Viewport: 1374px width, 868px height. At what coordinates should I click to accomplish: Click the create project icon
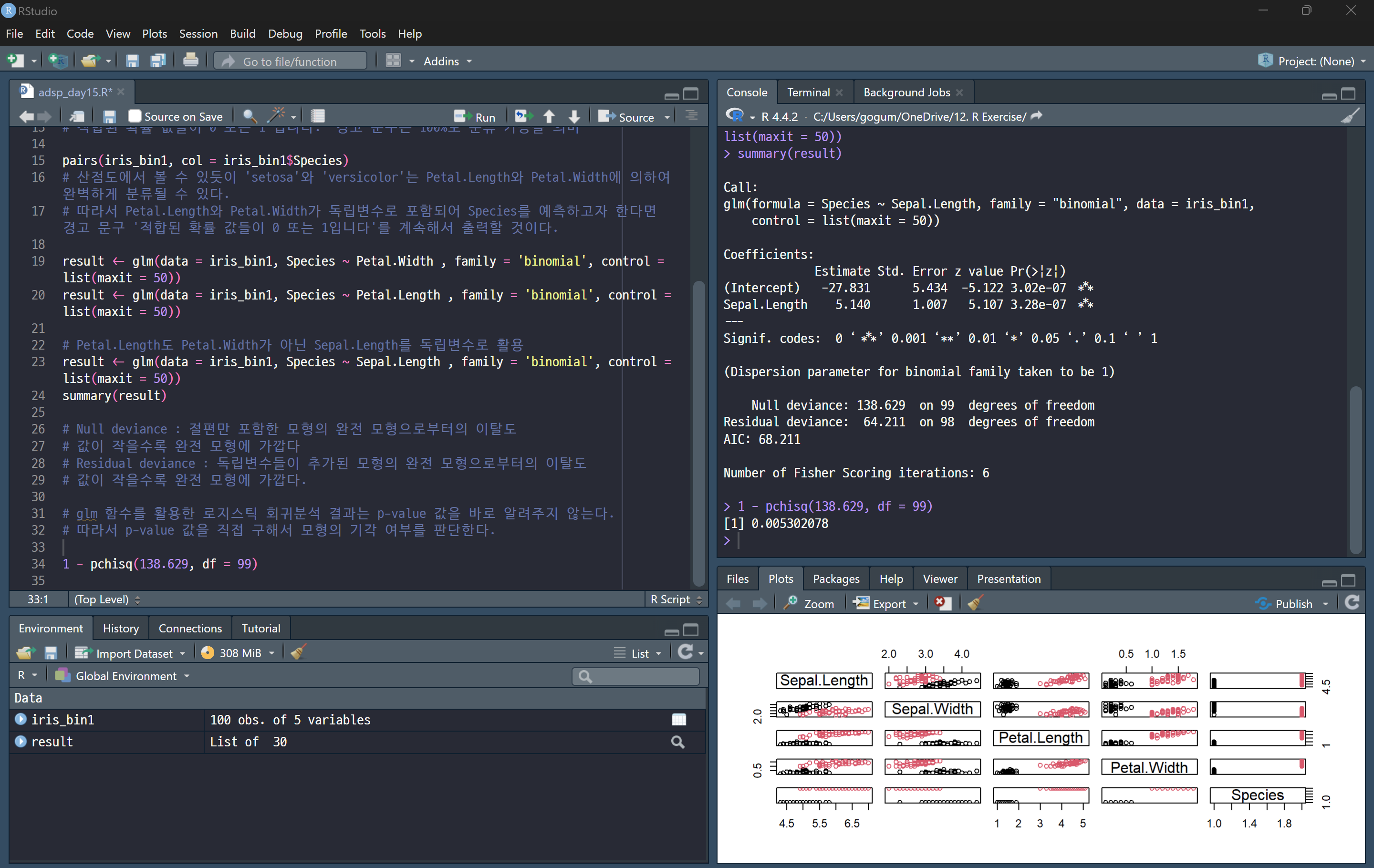click(x=58, y=61)
